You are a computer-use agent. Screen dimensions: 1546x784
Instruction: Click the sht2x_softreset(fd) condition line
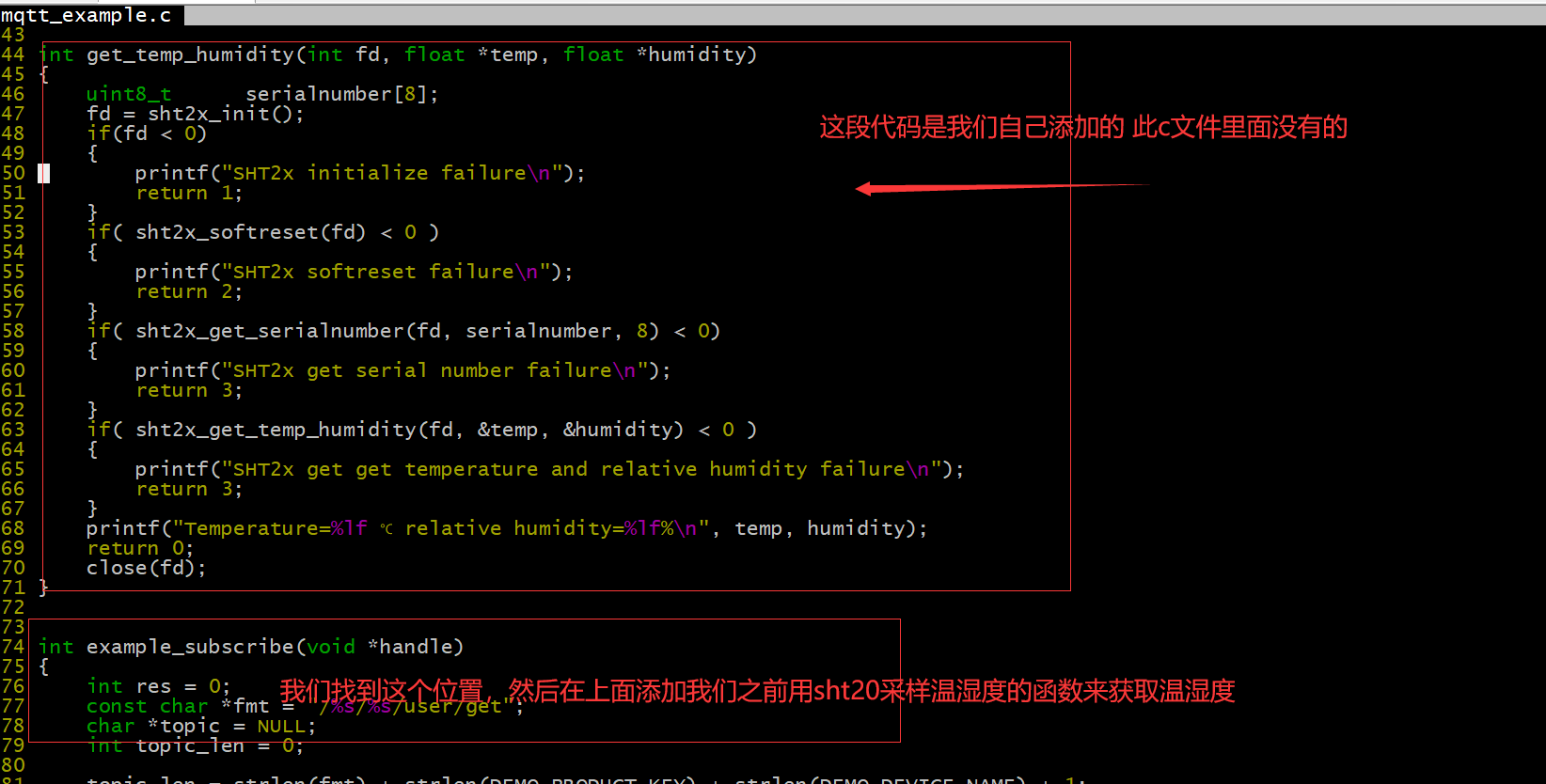click(x=262, y=232)
